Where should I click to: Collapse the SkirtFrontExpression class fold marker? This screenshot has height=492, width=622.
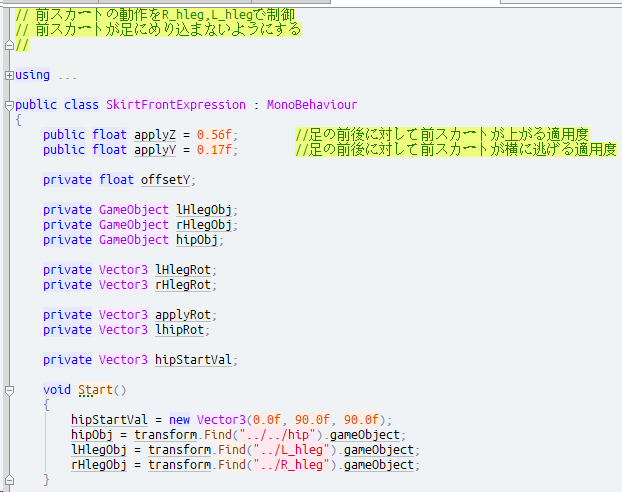coord(8,105)
